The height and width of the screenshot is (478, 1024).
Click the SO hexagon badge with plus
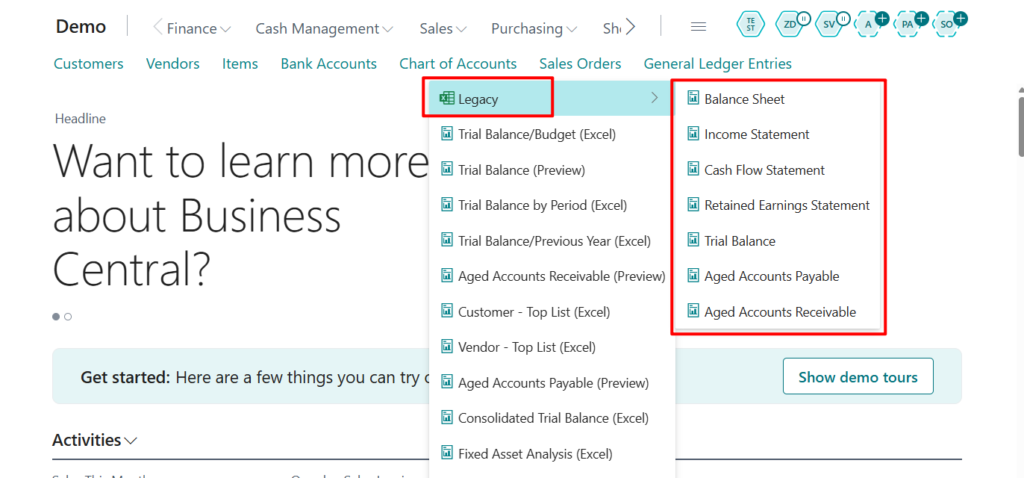(x=947, y=25)
